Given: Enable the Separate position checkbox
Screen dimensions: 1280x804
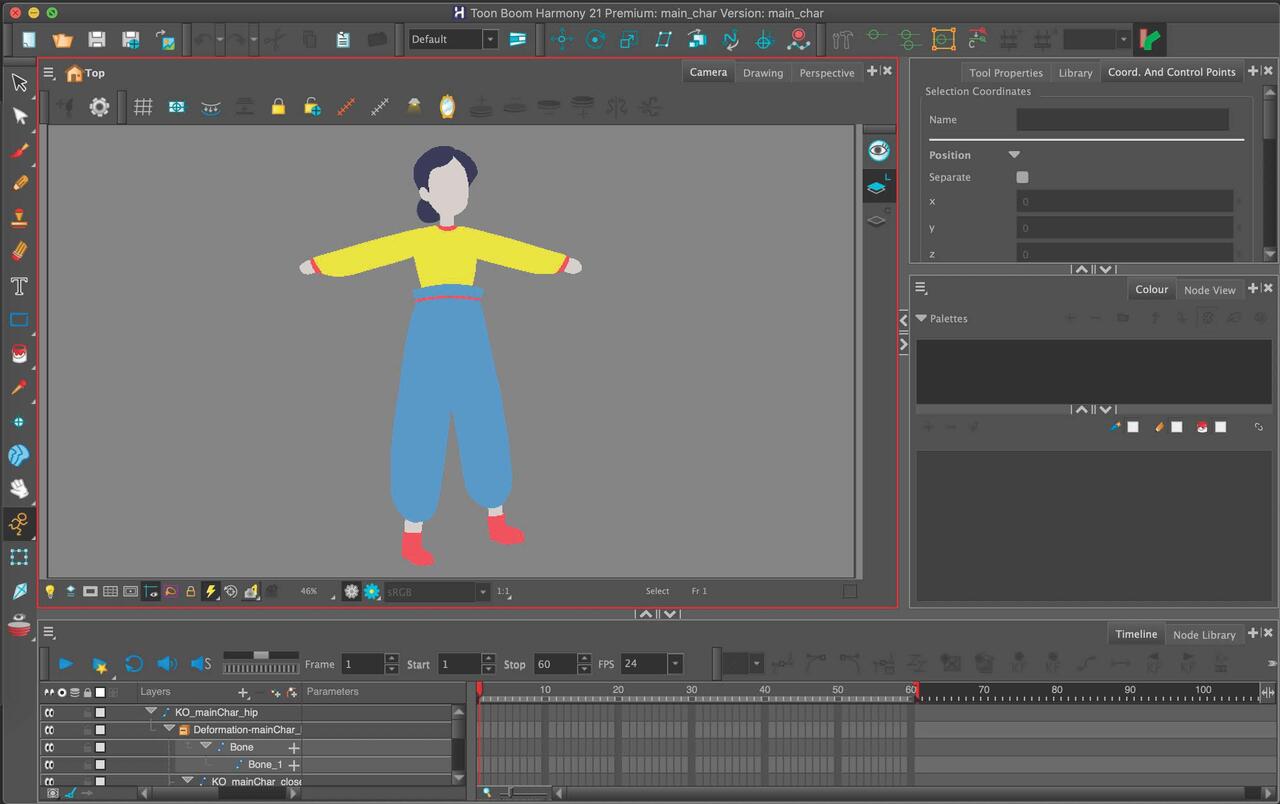Looking at the screenshot, I should (x=1022, y=177).
